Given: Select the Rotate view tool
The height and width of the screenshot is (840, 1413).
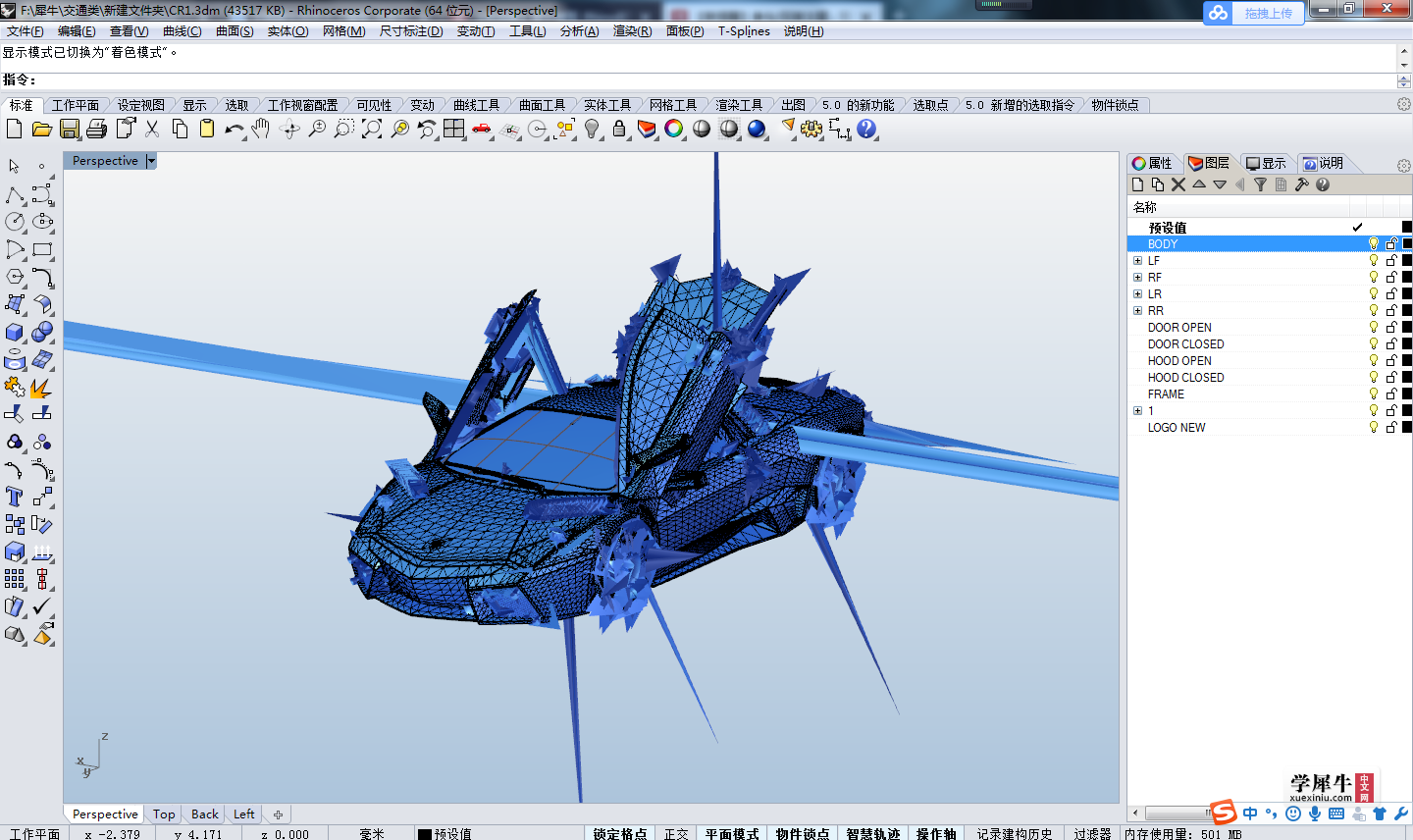Looking at the screenshot, I should (x=289, y=129).
